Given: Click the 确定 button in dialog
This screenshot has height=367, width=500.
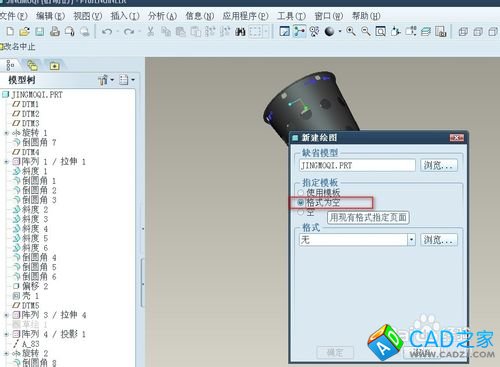Looking at the screenshot, I should [x=335, y=353].
